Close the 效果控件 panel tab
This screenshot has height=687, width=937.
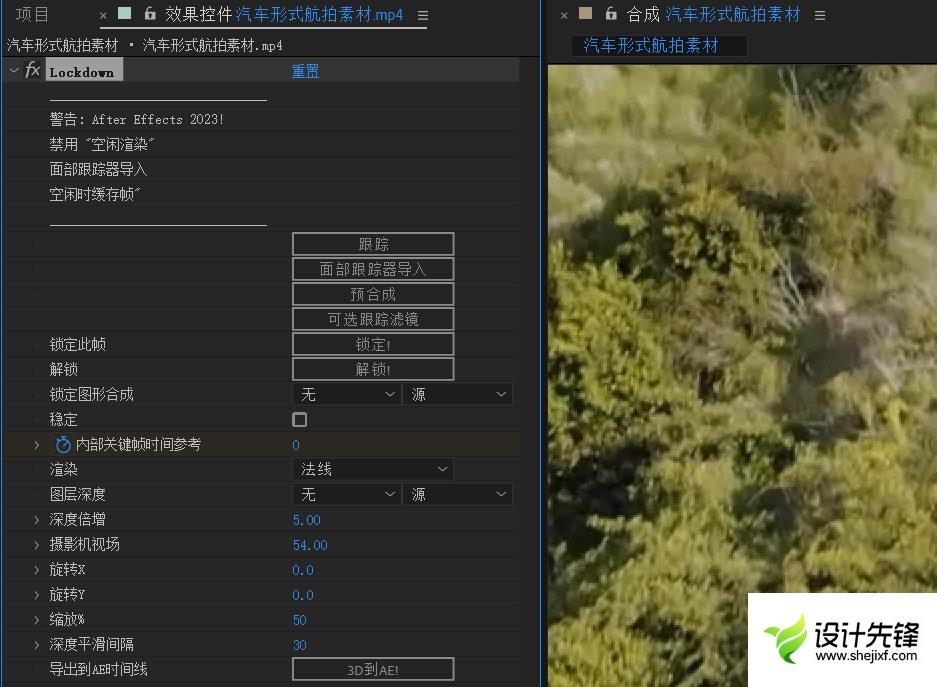pyautogui.click(x=104, y=16)
